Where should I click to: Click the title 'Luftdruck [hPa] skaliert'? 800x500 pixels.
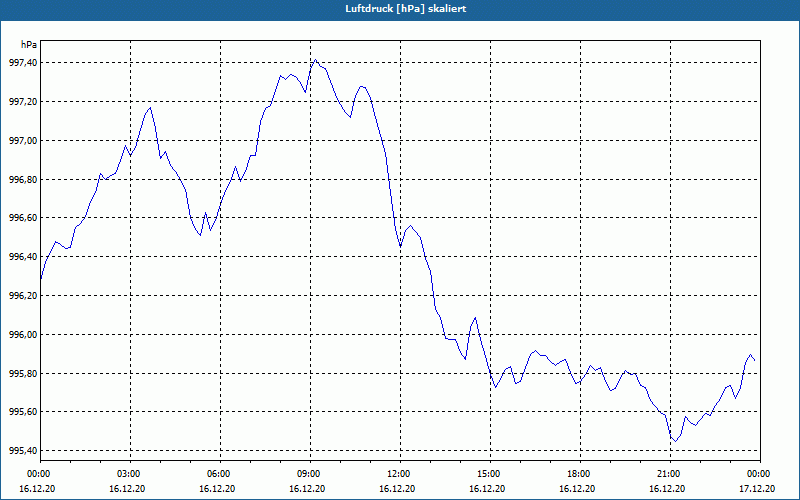tap(406, 9)
